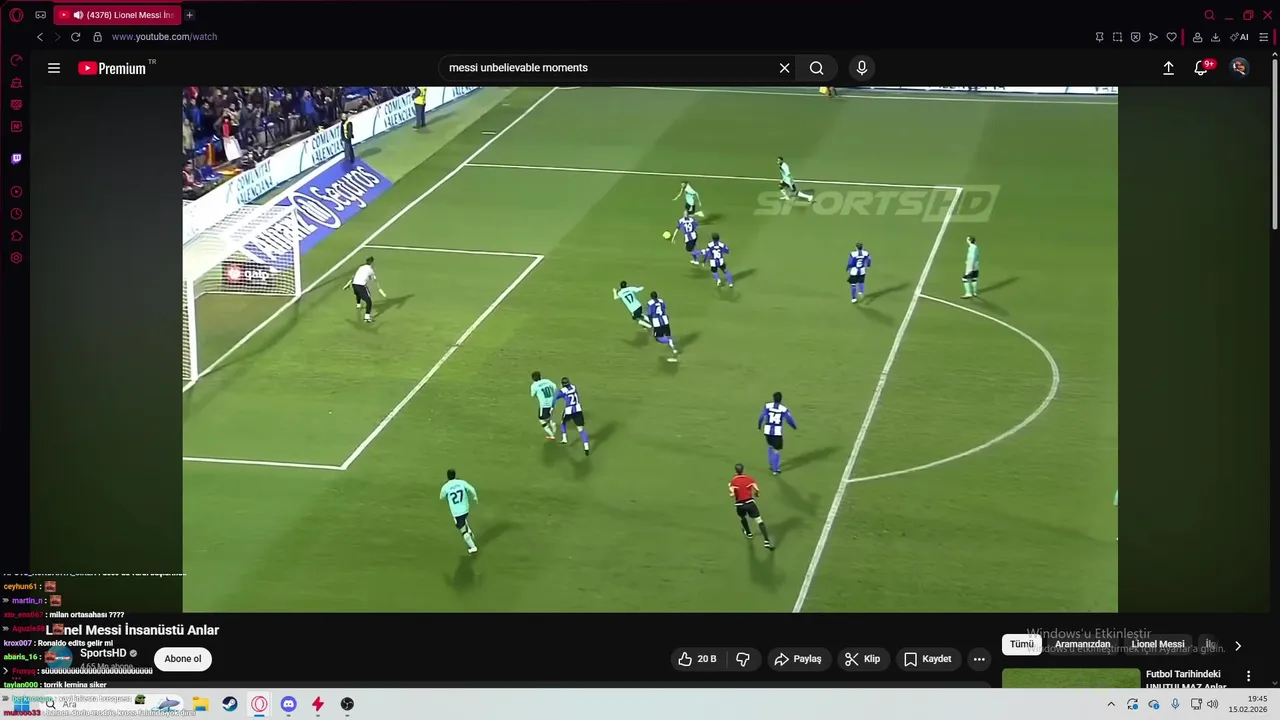1280x720 pixels.
Task: Open the send/flow arrow icon
Action: [1153, 37]
